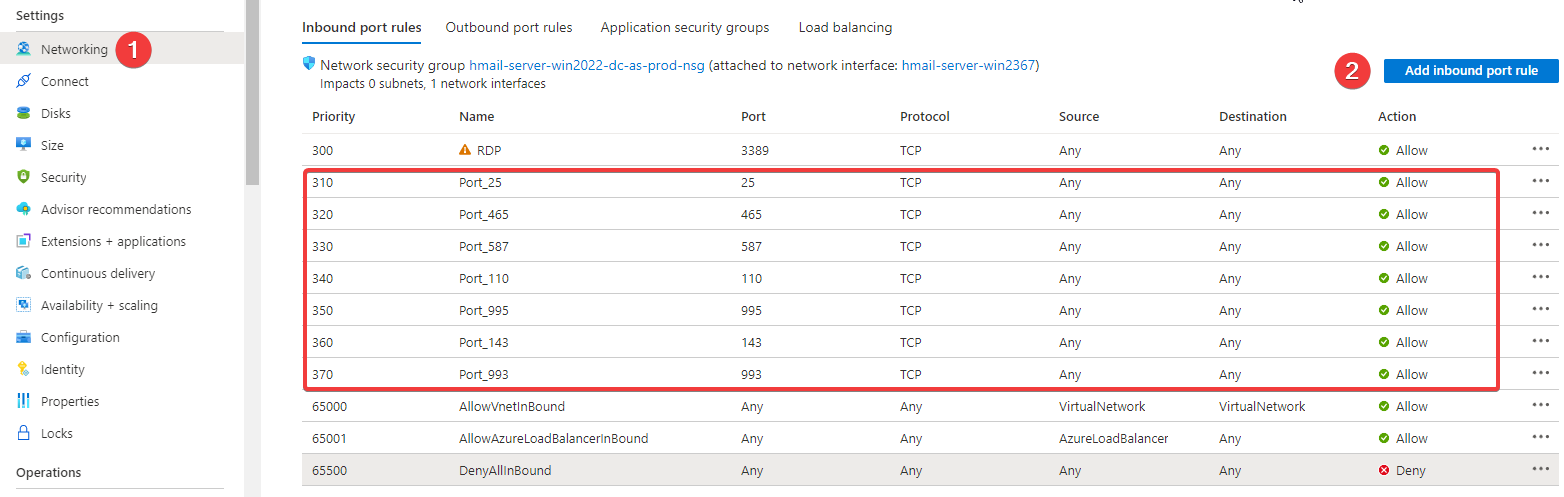
Task: Click the Extensions + applications icon
Action: (x=23, y=241)
